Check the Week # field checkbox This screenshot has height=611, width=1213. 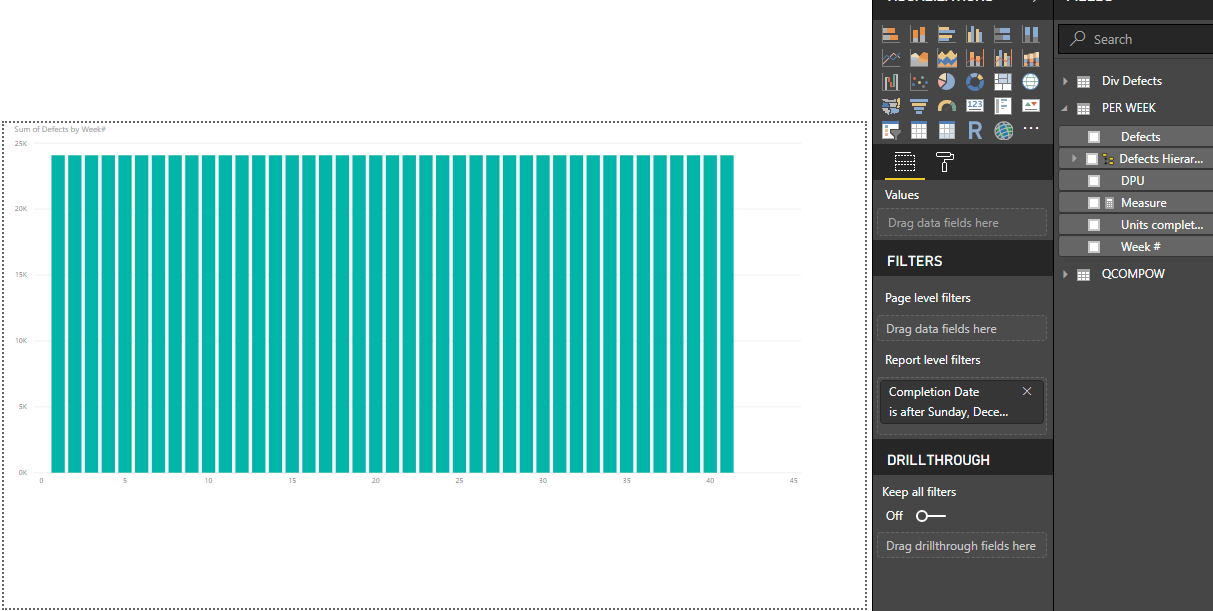[x=1094, y=247]
